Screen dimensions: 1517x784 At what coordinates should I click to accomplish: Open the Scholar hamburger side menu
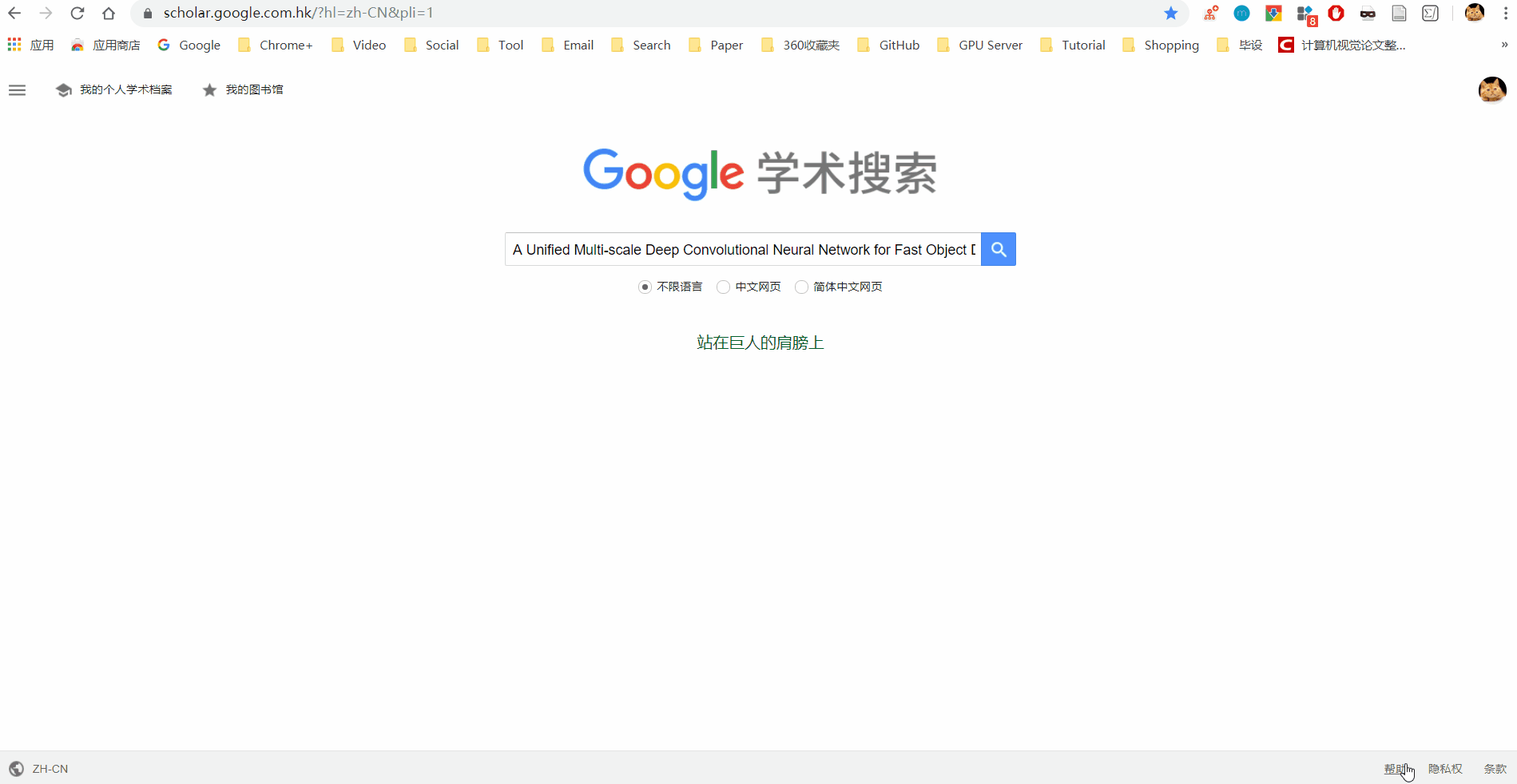(17, 90)
